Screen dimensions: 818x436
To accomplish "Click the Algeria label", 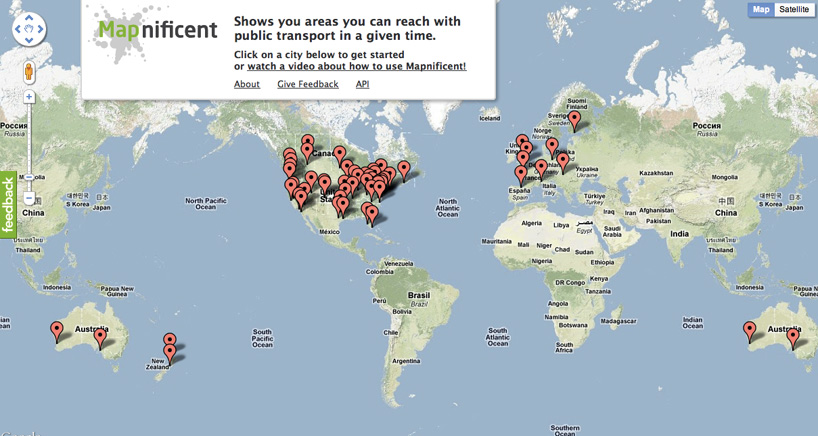I will (x=532, y=223).
